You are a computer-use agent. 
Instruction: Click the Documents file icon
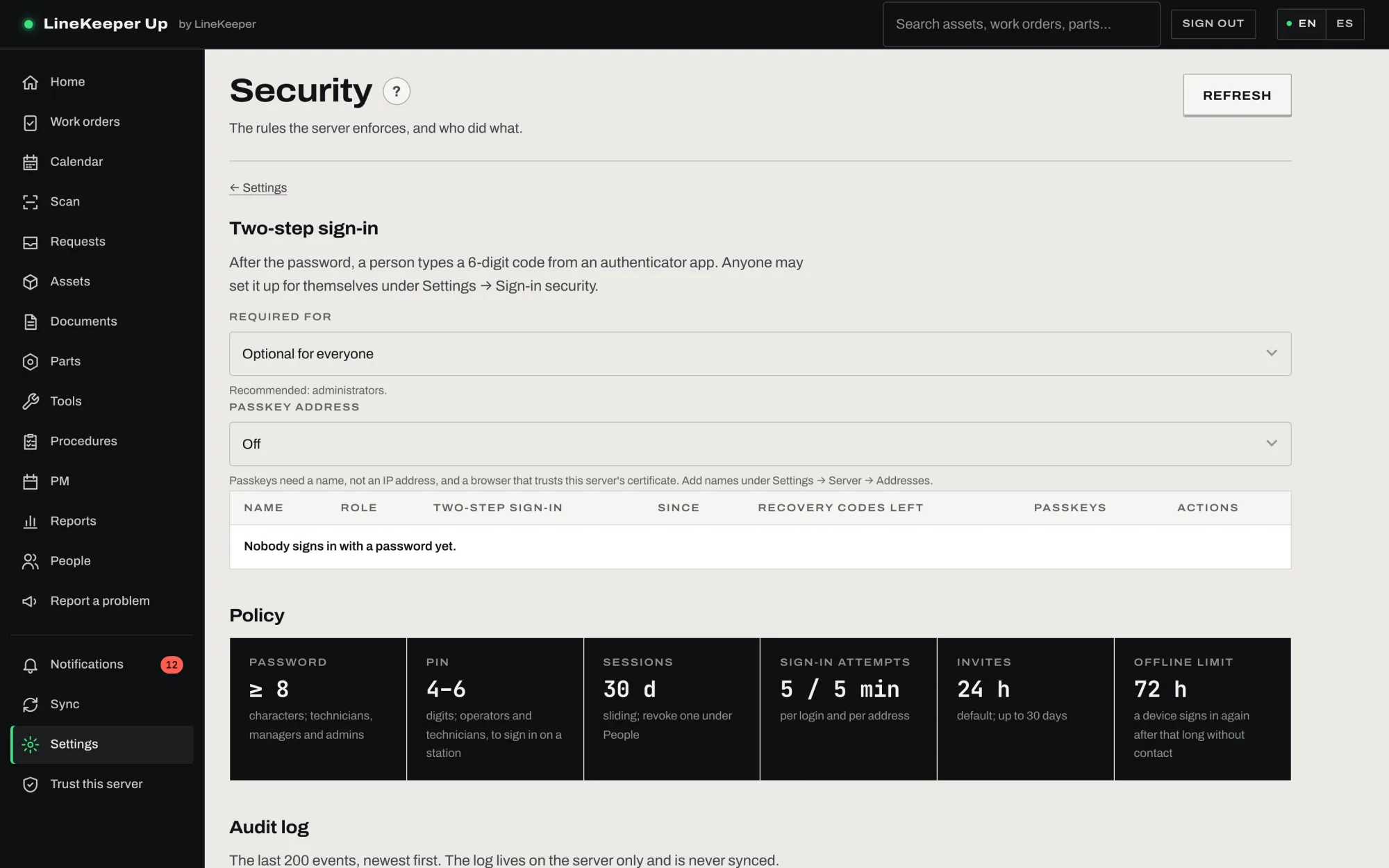(30, 322)
